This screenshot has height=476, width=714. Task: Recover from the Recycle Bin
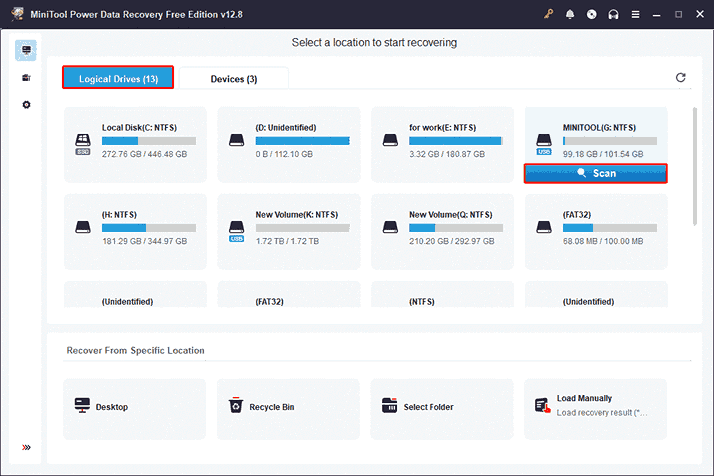tap(288, 409)
